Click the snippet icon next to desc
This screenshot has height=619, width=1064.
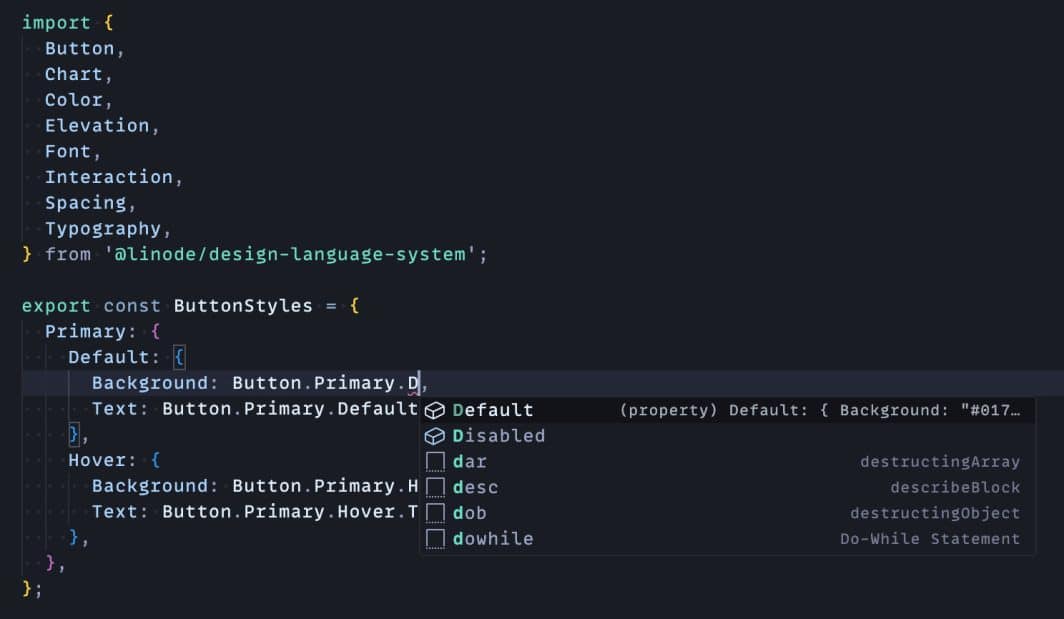(x=435, y=487)
